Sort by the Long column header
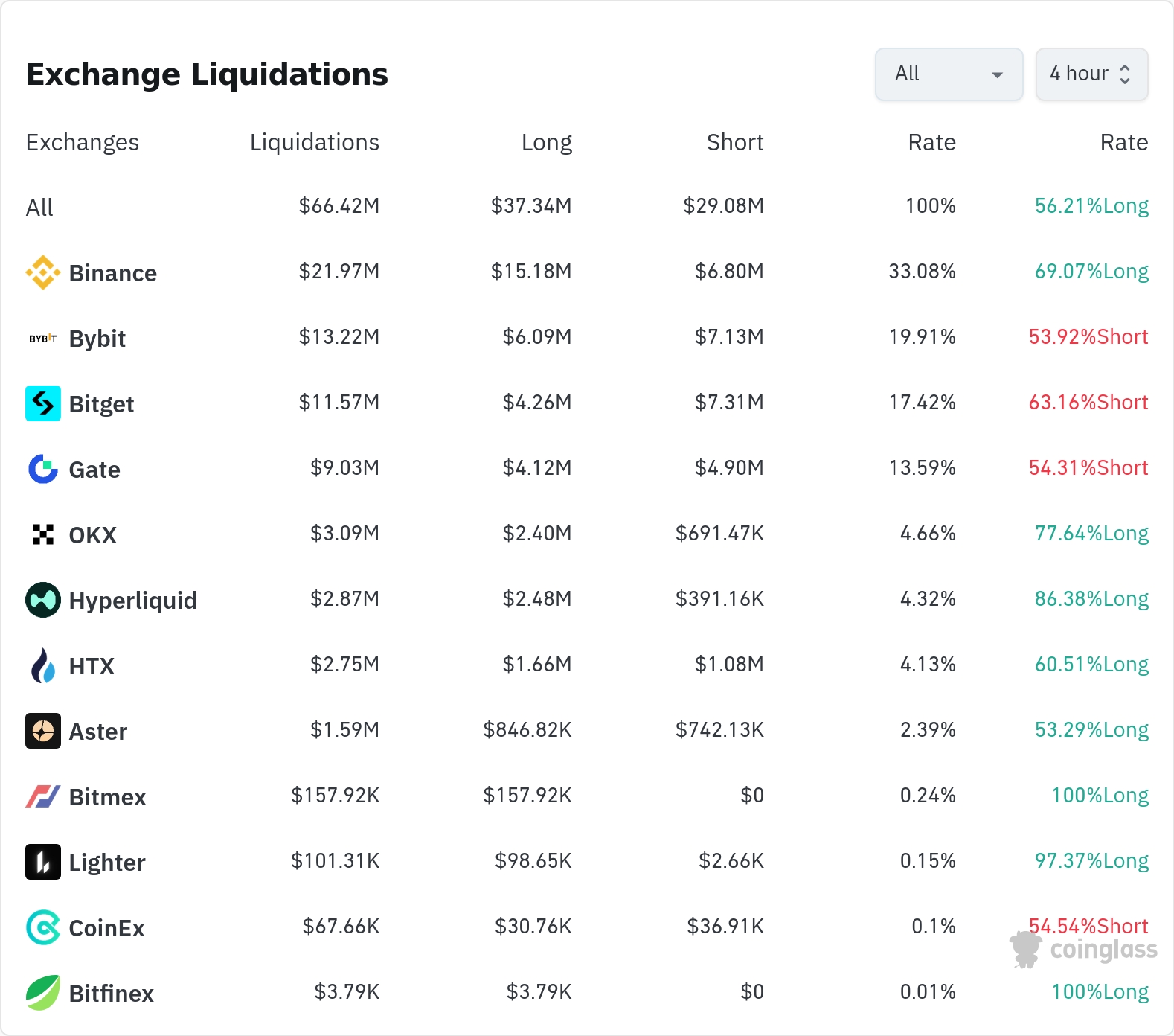The height and width of the screenshot is (1036, 1174). click(546, 142)
